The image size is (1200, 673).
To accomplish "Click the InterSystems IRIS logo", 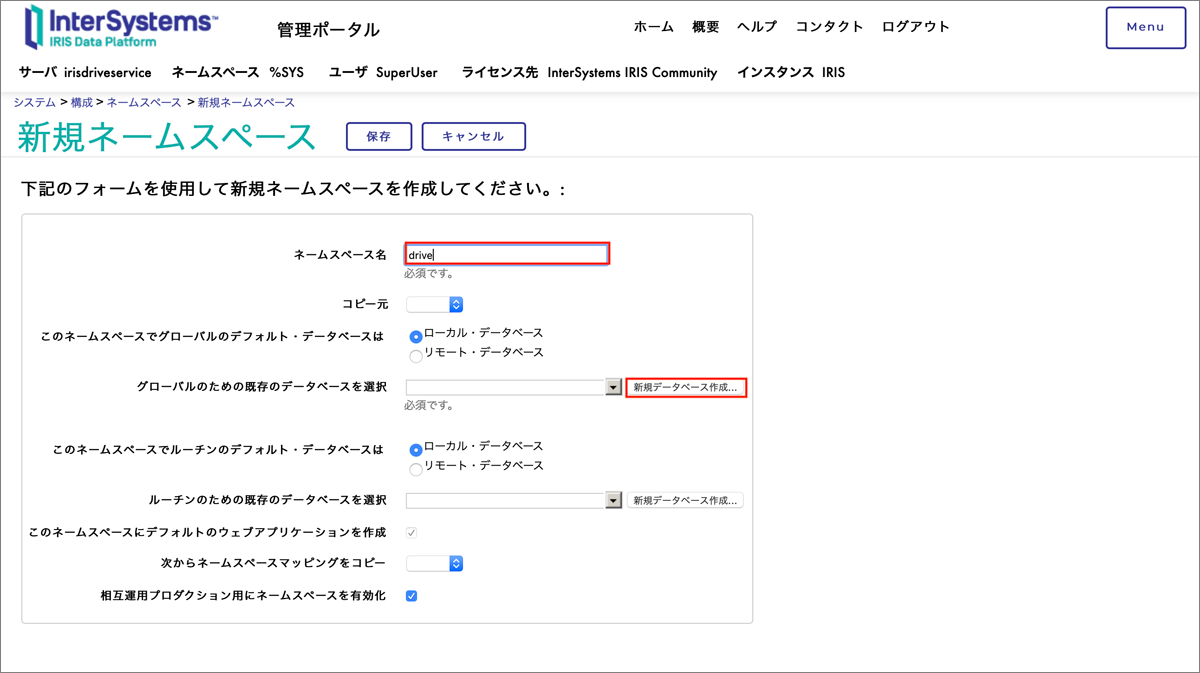I will pyautogui.click(x=121, y=27).
